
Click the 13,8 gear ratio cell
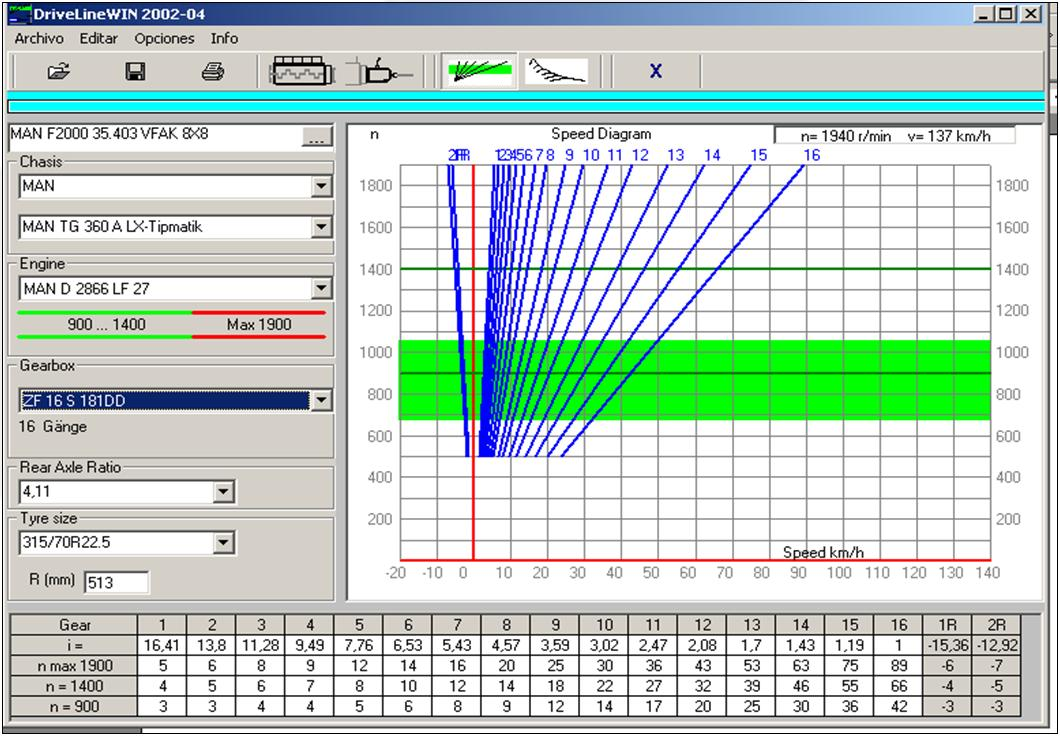click(x=212, y=645)
